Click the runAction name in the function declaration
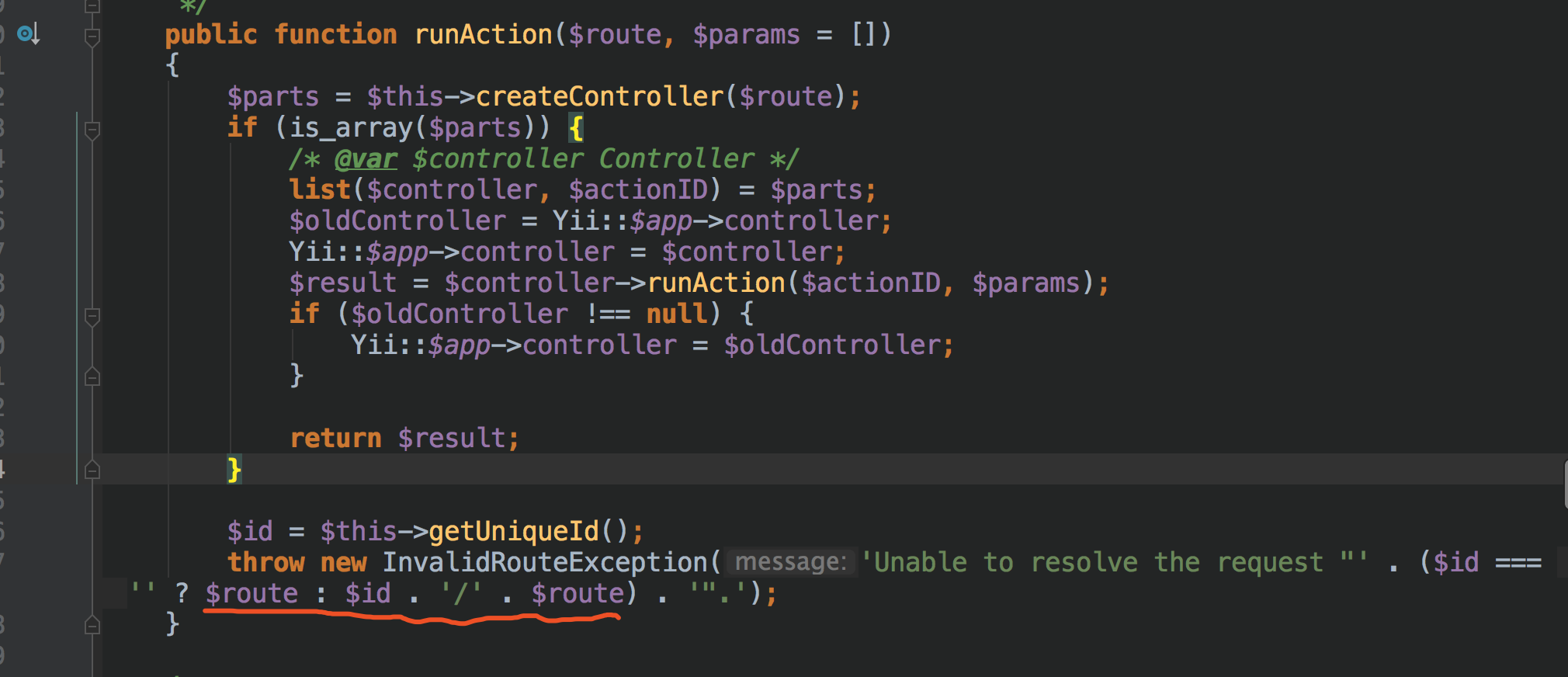1568x677 pixels. [x=483, y=34]
